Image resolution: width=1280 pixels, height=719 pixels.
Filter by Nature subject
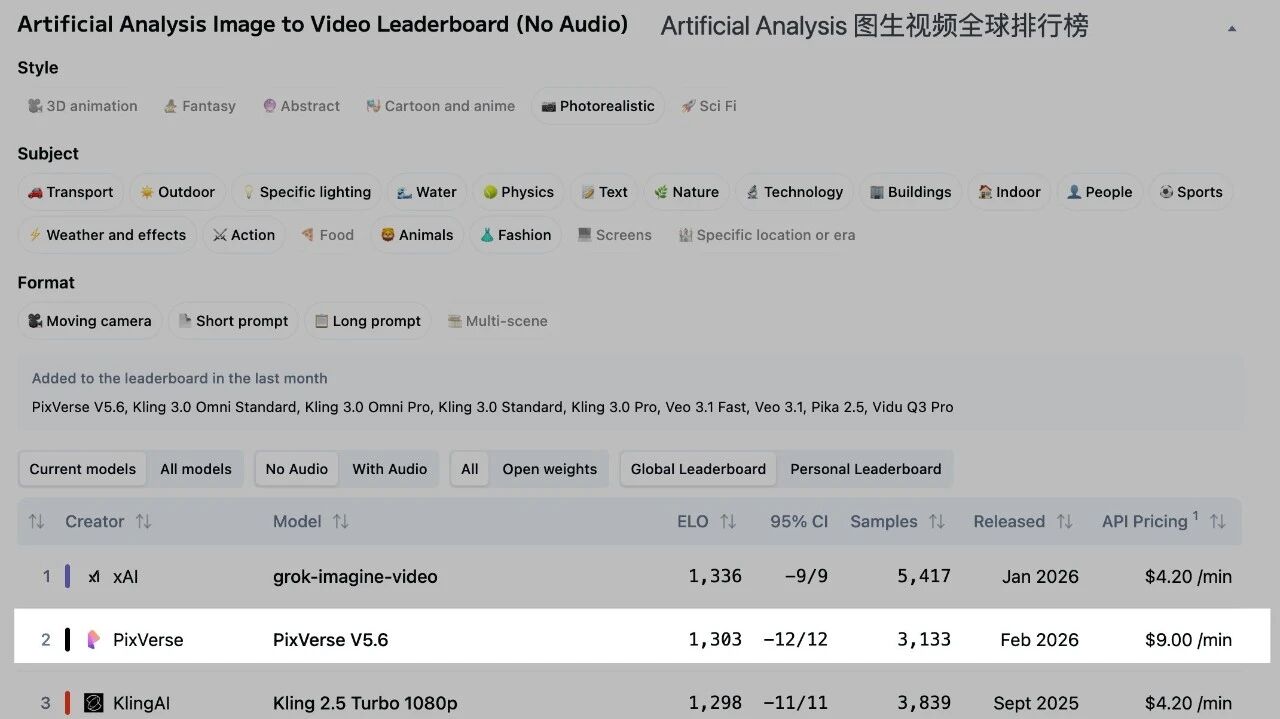[x=686, y=192]
